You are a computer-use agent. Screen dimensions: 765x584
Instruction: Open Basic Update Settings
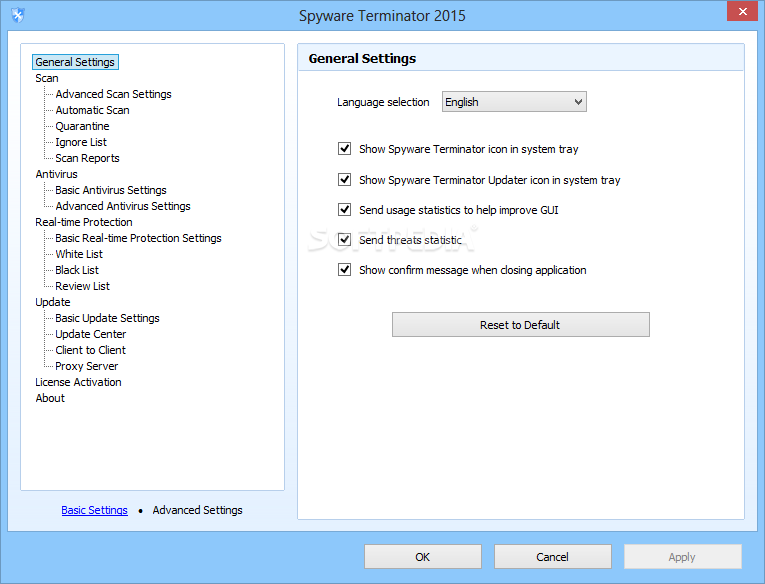pyautogui.click(x=107, y=318)
